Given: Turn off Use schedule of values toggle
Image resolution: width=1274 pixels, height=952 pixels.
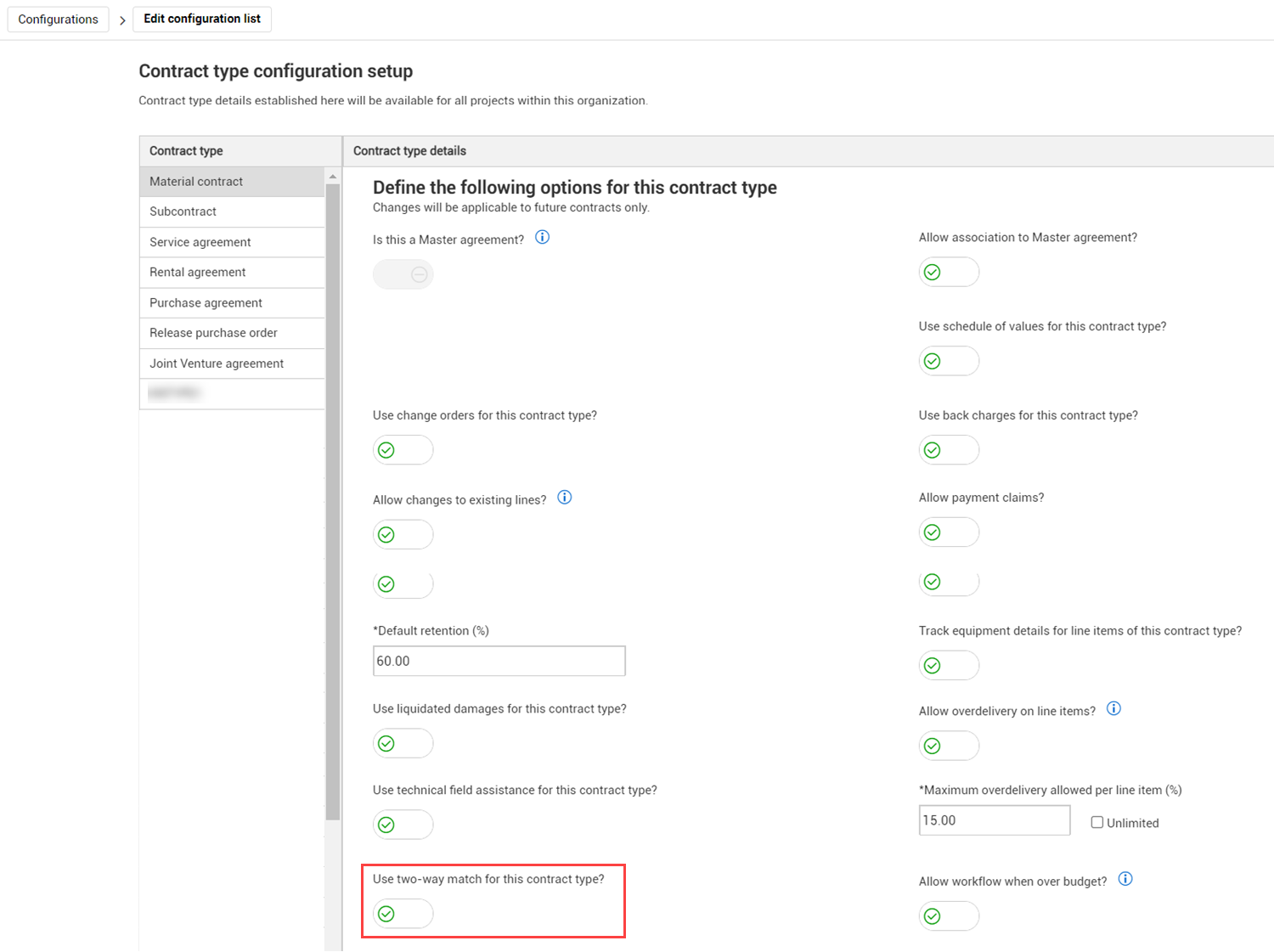Looking at the screenshot, I should tap(949, 361).
